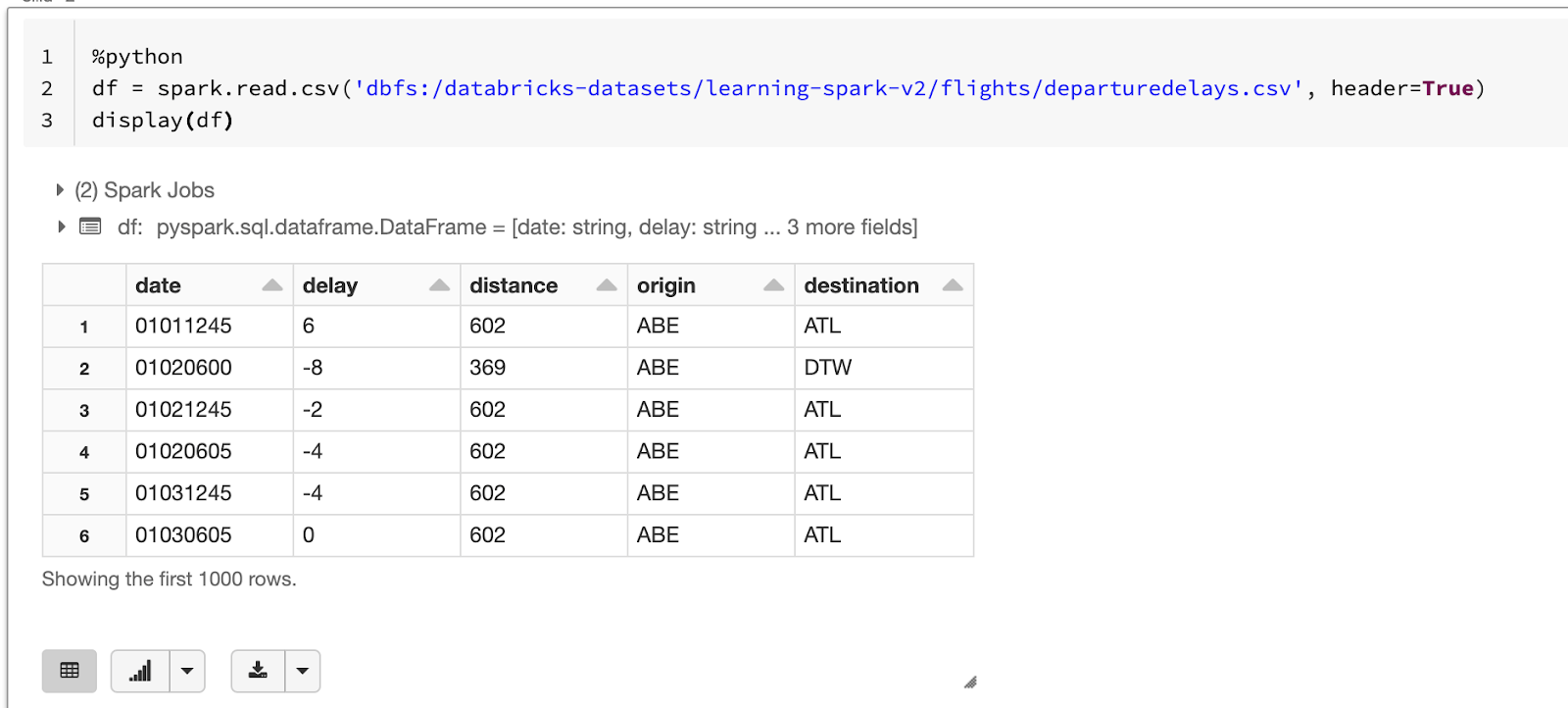The height and width of the screenshot is (708, 1568).
Task: Click the DataFrame schema table icon
Action: tap(90, 227)
